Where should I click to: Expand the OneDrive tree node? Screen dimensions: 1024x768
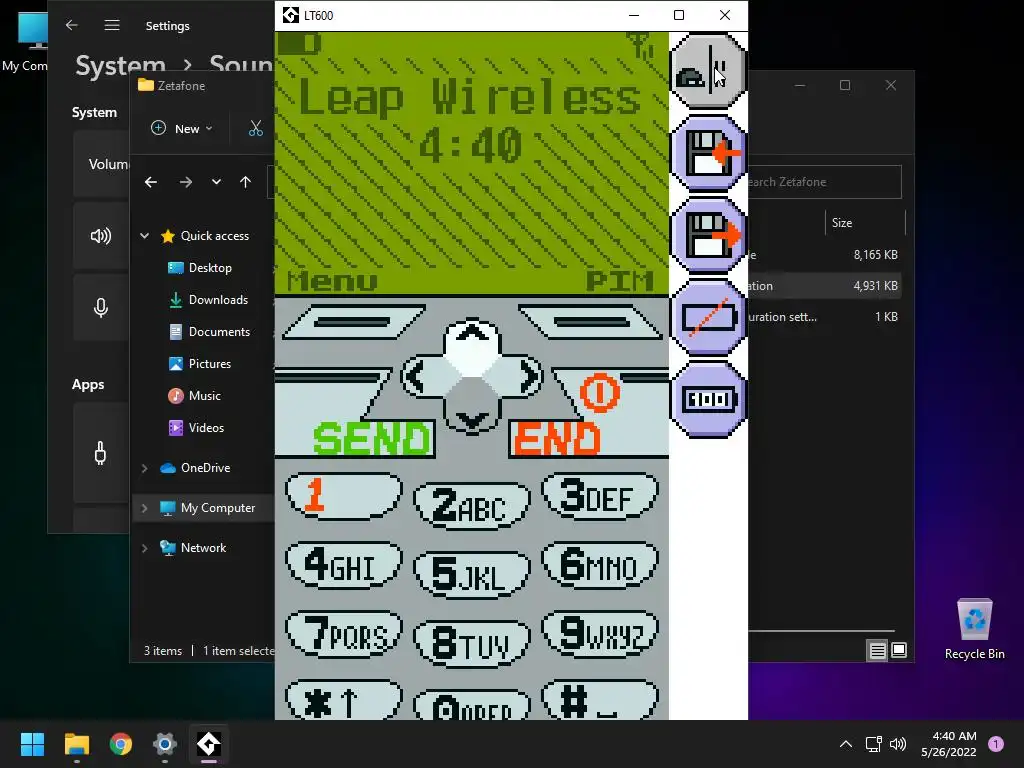144,468
